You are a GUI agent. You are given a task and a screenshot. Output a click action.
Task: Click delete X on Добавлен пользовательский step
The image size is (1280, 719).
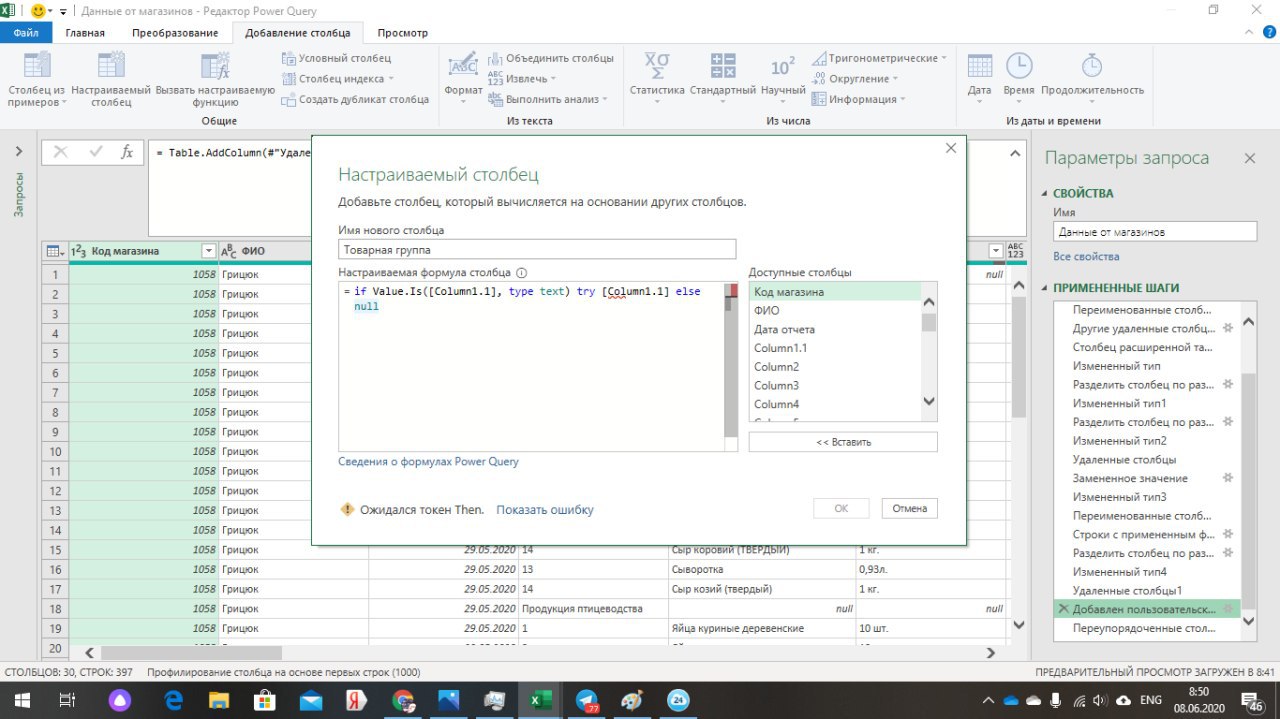point(1062,609)
